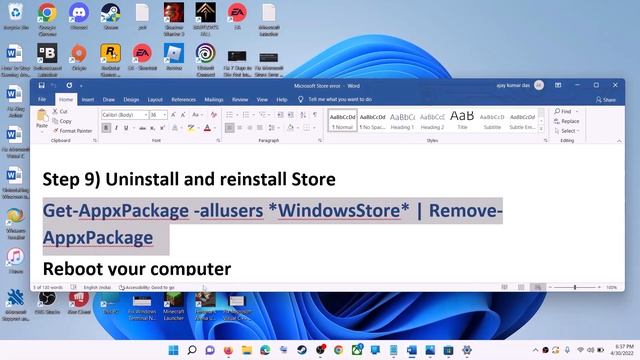This screenshot has height=360, width=640.
Task: Click the Shading paint bucket icon
Action: pyautogui.click(x=290, y=128)
